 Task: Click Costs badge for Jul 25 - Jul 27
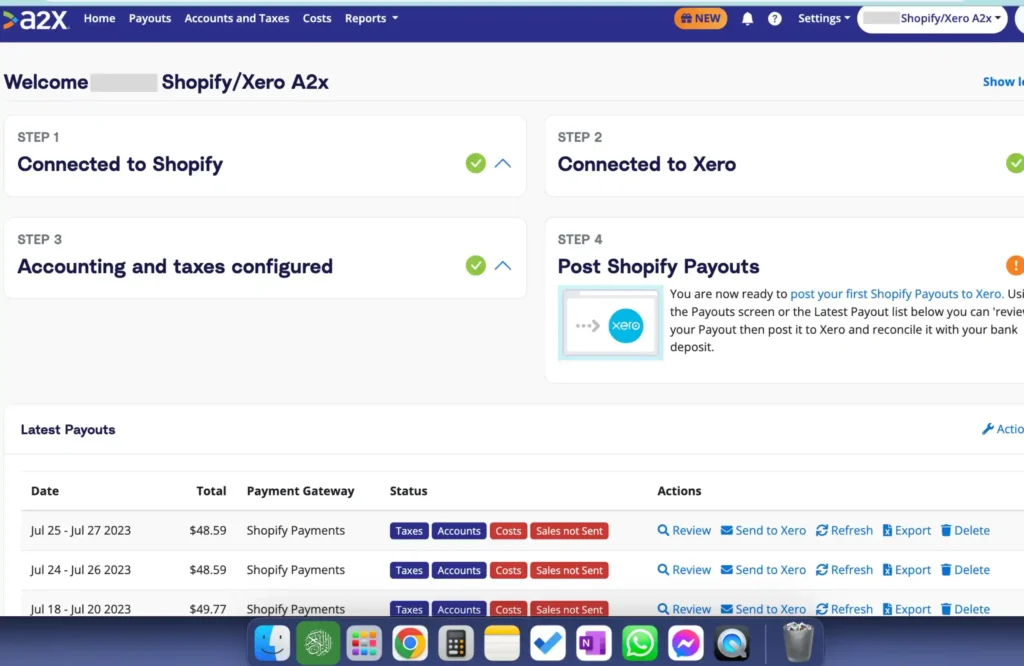[x=507, y=531]
